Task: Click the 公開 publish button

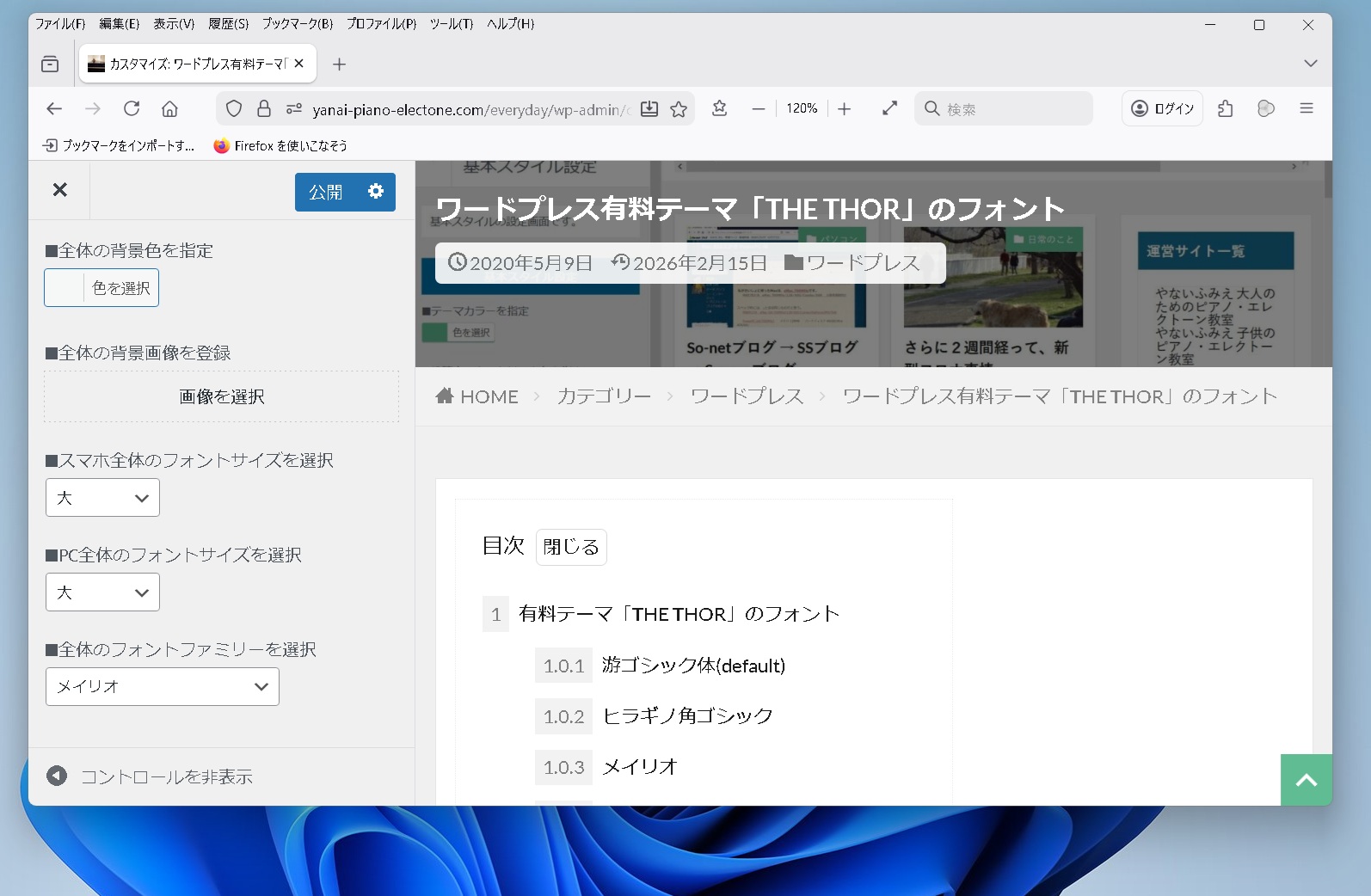Action: [326, 192]
